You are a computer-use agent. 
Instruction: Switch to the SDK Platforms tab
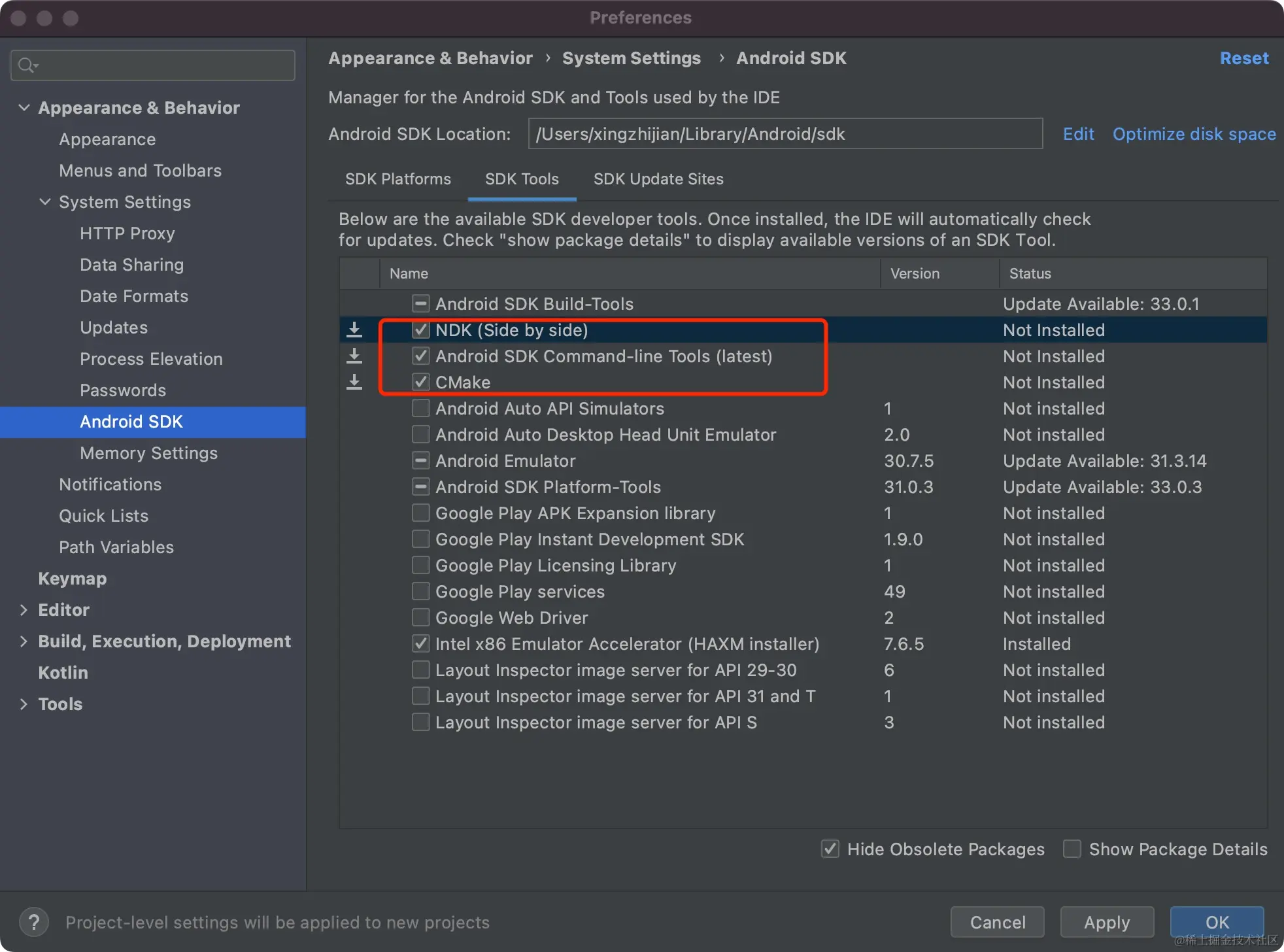tap(397, 179)
